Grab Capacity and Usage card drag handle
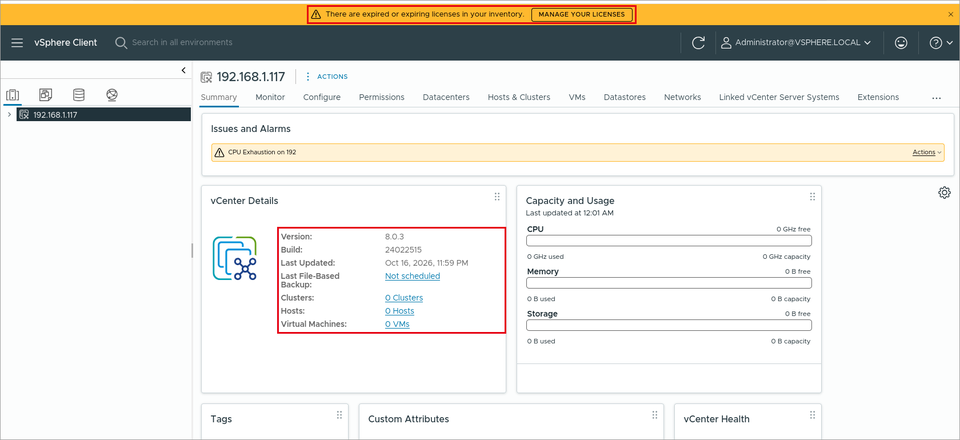This screenshot has height=440, width=960. tap(812, 196)
